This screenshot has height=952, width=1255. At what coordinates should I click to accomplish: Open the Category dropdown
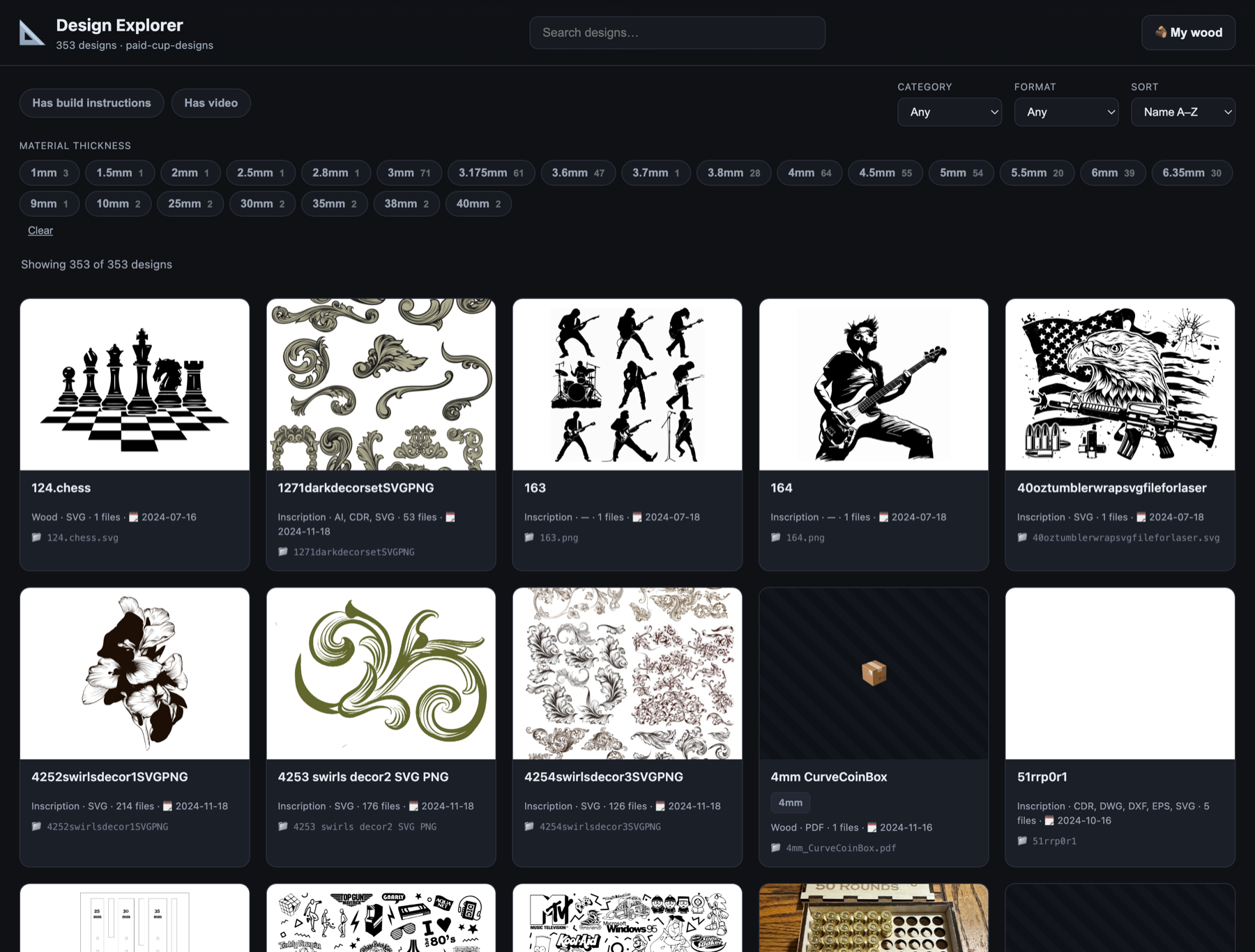coord(950,112)
